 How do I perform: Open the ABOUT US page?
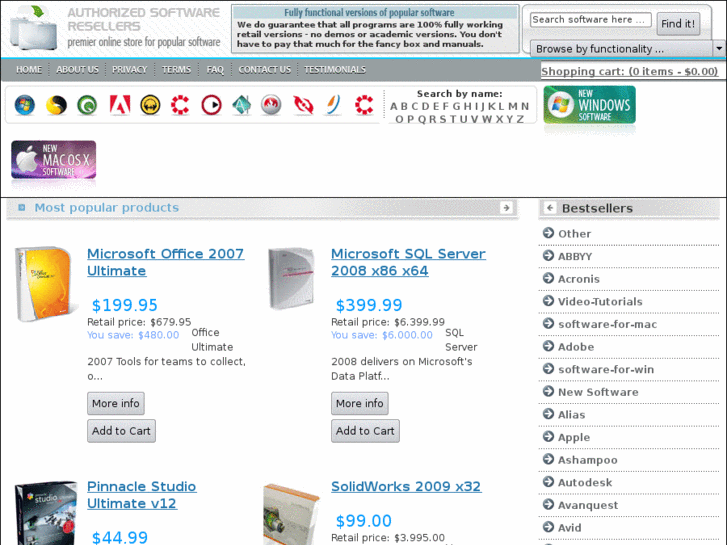click(x=77, y=70)
